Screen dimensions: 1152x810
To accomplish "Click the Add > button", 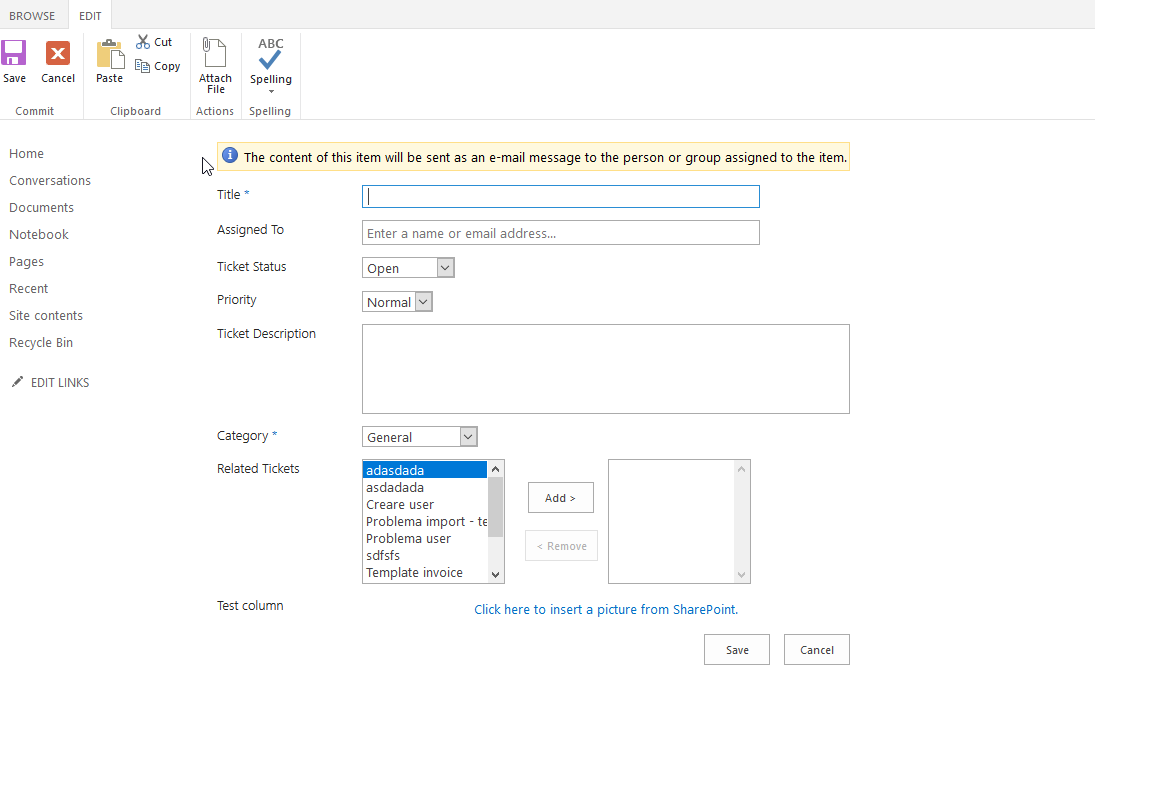I will (561, 498).
